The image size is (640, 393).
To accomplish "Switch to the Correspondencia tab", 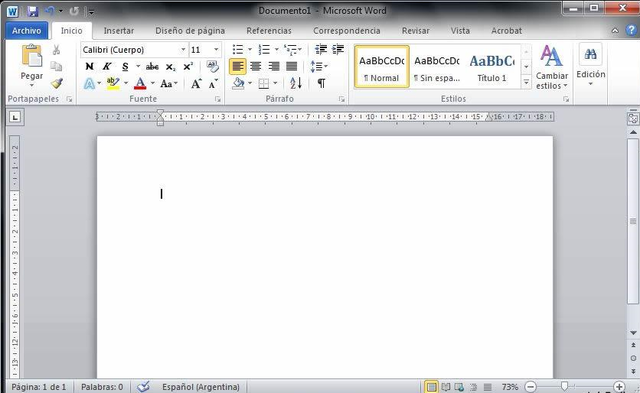I will (347, 31).
